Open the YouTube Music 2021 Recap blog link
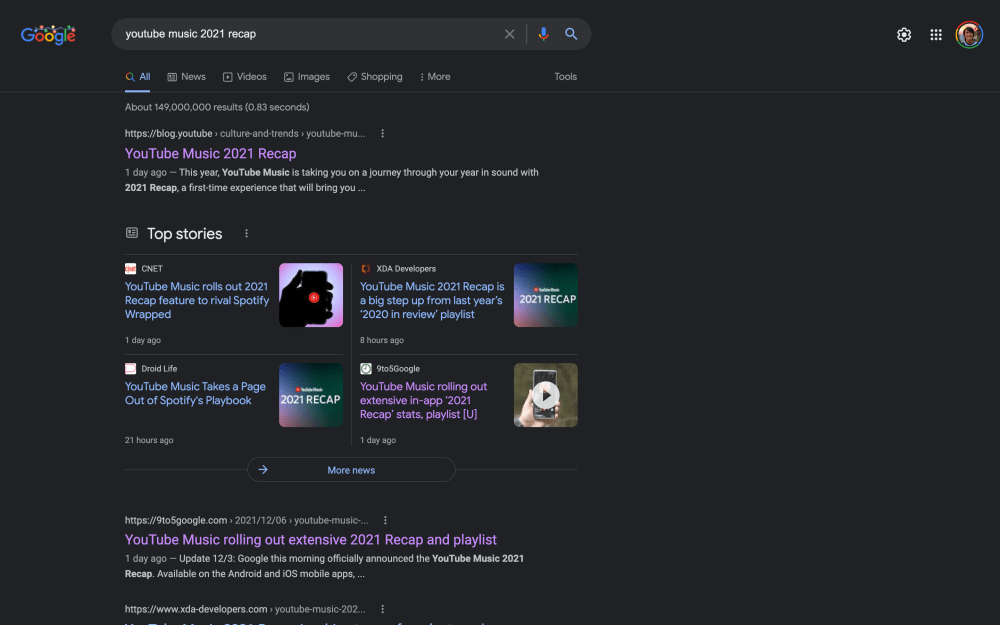1000x625 pixels. [210, 154]
